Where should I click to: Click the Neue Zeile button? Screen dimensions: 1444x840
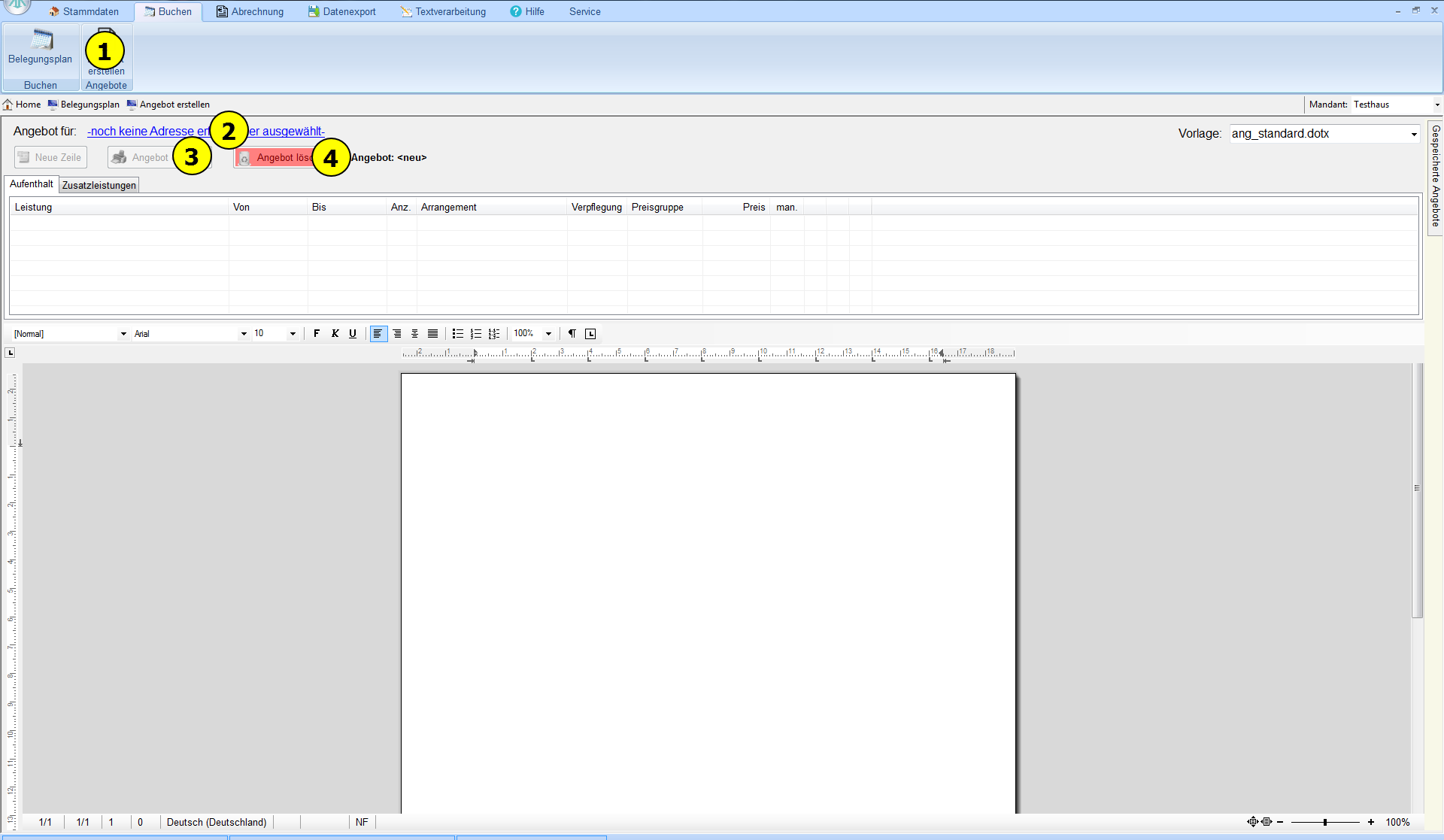[50, 157]
